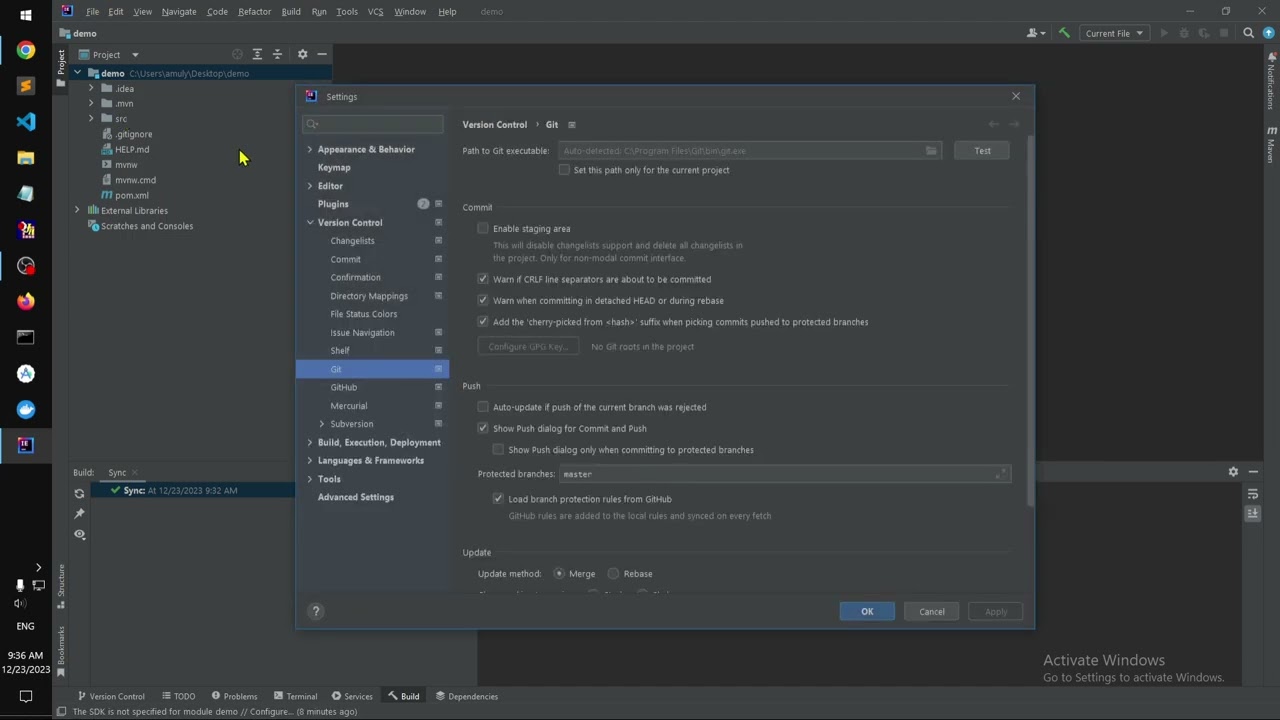1280x720 pixels.
Task: Toggle detached HEAD commit warning checkbox
Action: pyautogui.click(x=483, y=300)
